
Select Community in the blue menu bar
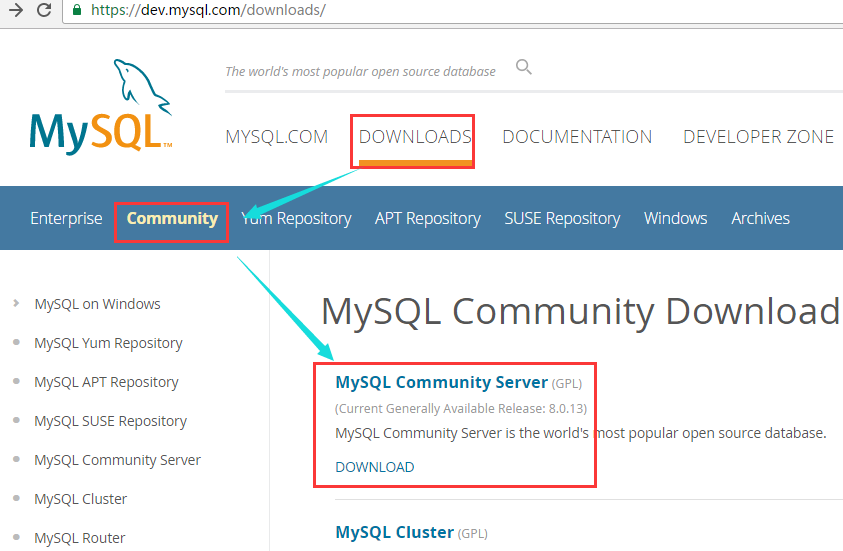tap(172, 218)
